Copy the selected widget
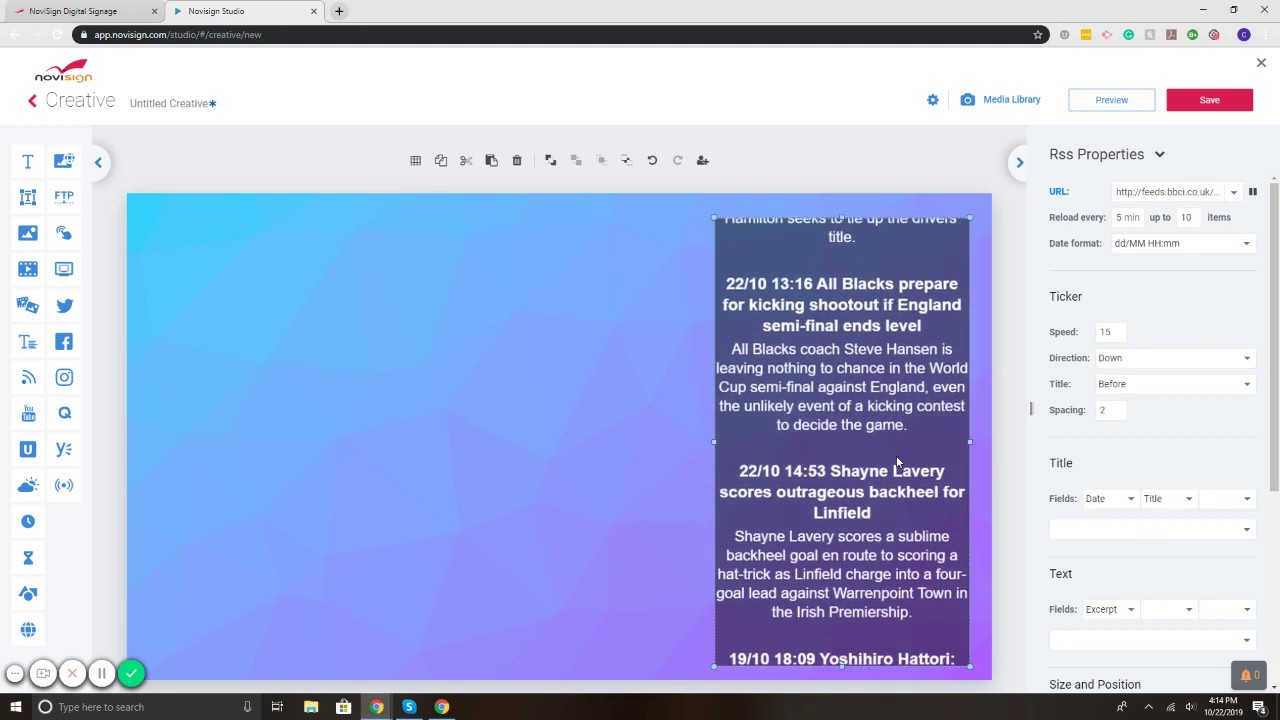This screenshot has height=720, width=1280. (441, 160)
